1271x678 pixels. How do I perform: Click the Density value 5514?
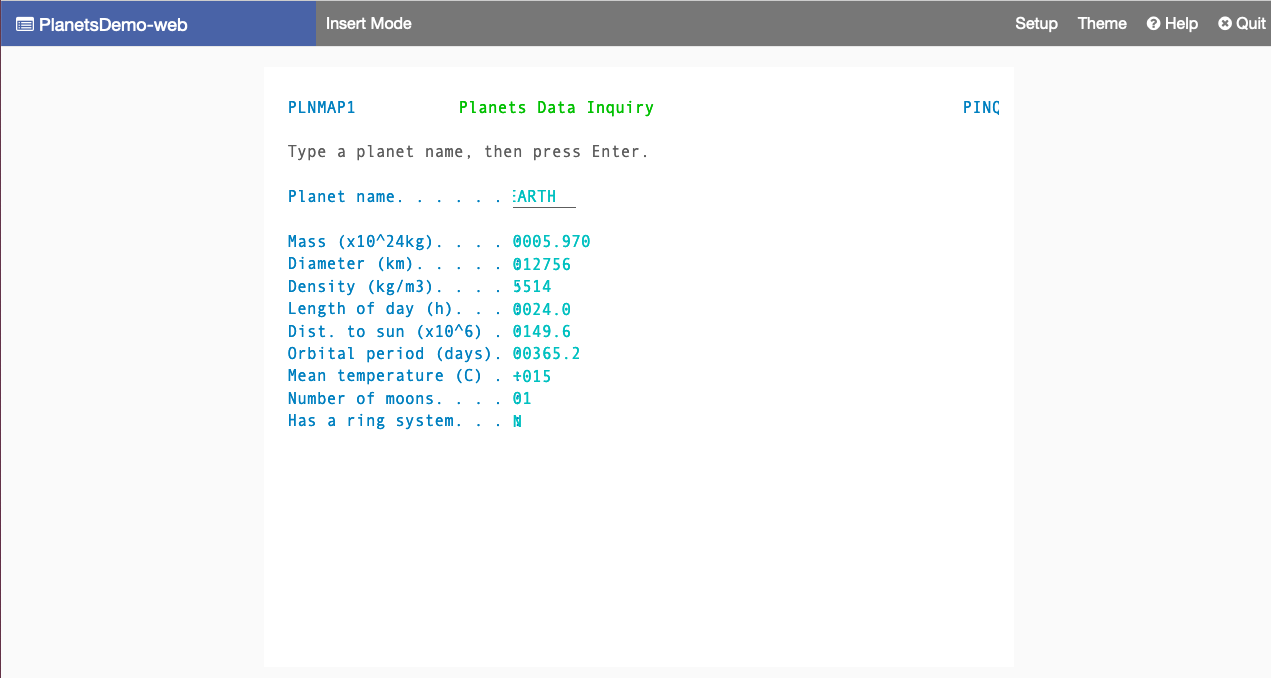[532, 287]
